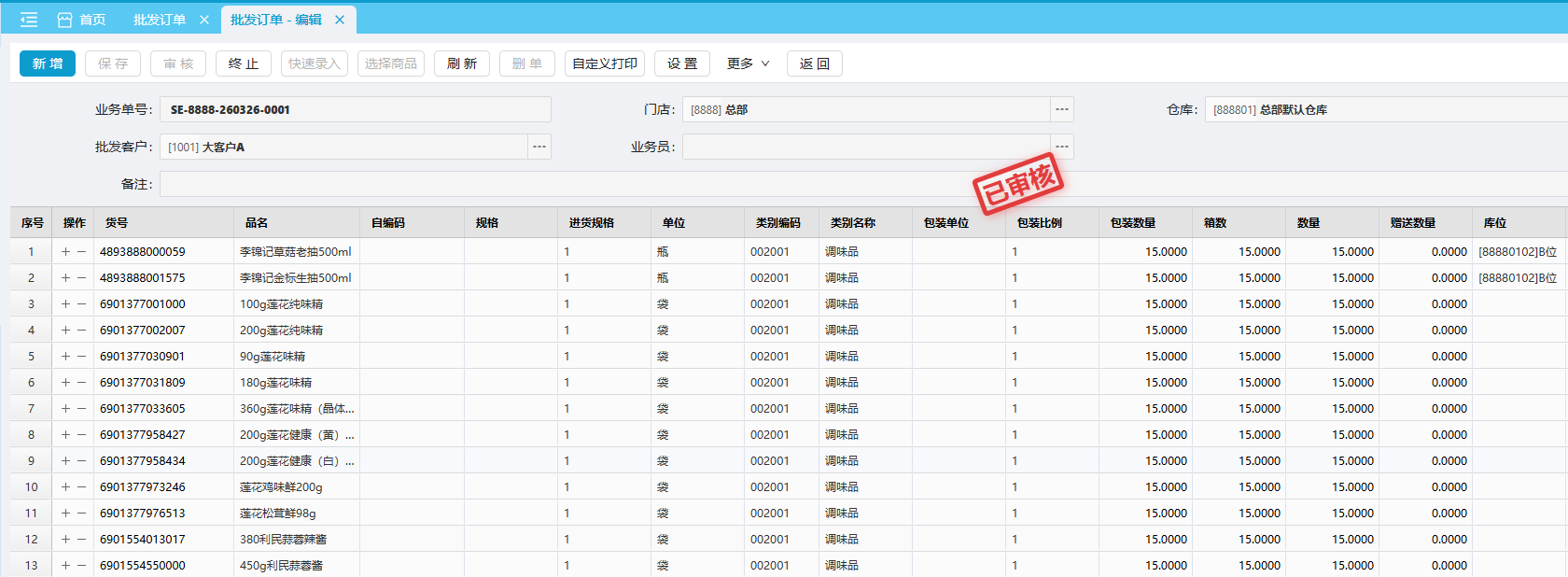Click the 备注 remarks input field
This screenshot has height=577, width=1568.
(x=840, y=185)
